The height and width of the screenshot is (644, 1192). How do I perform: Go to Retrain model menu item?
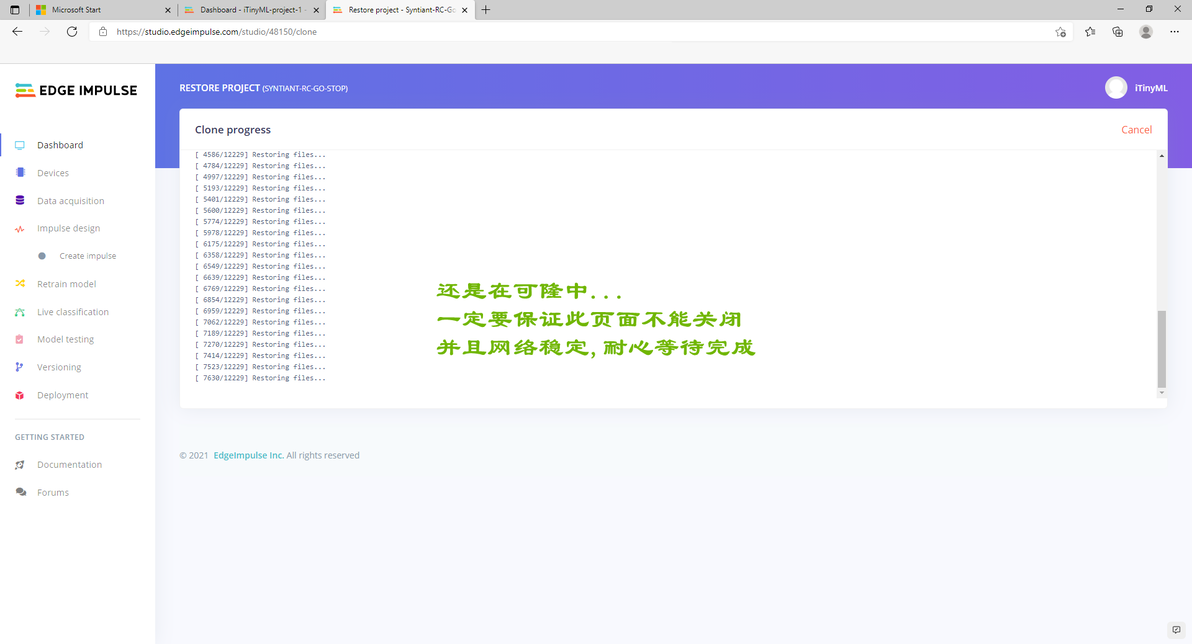[x=66, y=284]
